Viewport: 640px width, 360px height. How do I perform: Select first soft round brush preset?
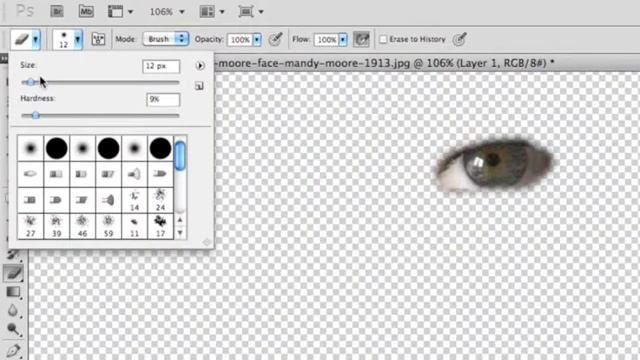pos(30,148)
